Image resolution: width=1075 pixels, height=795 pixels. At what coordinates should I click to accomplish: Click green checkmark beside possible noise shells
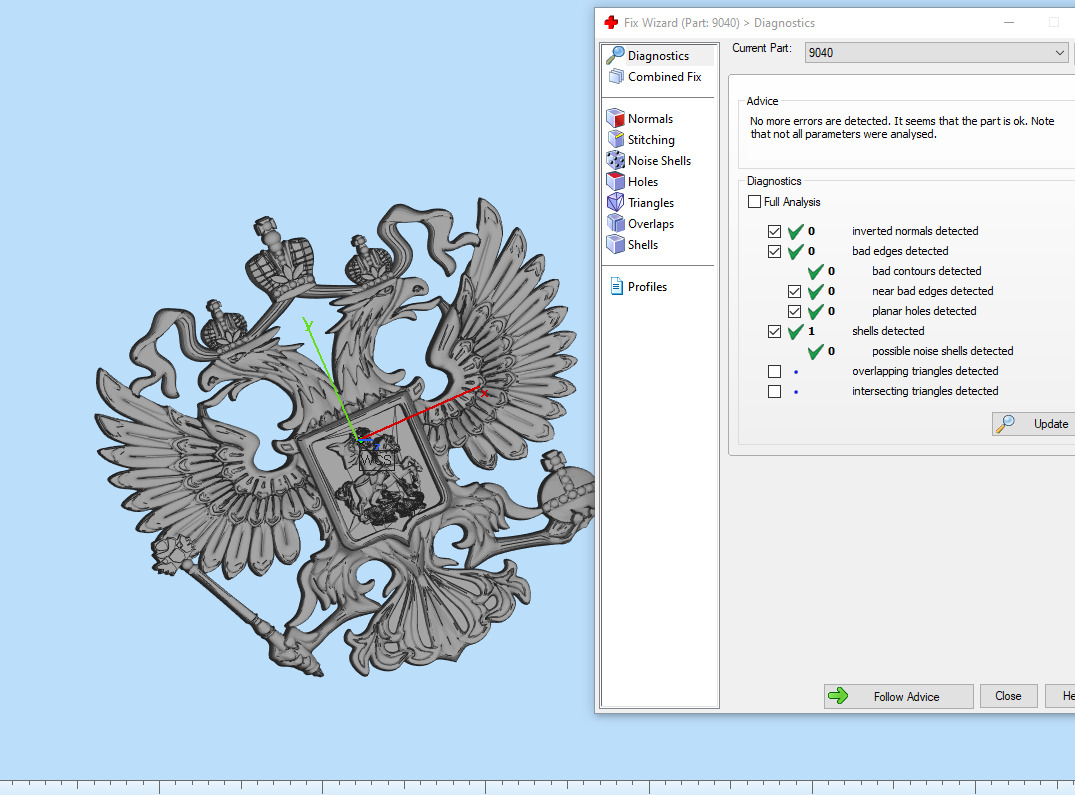coord(815,352)
